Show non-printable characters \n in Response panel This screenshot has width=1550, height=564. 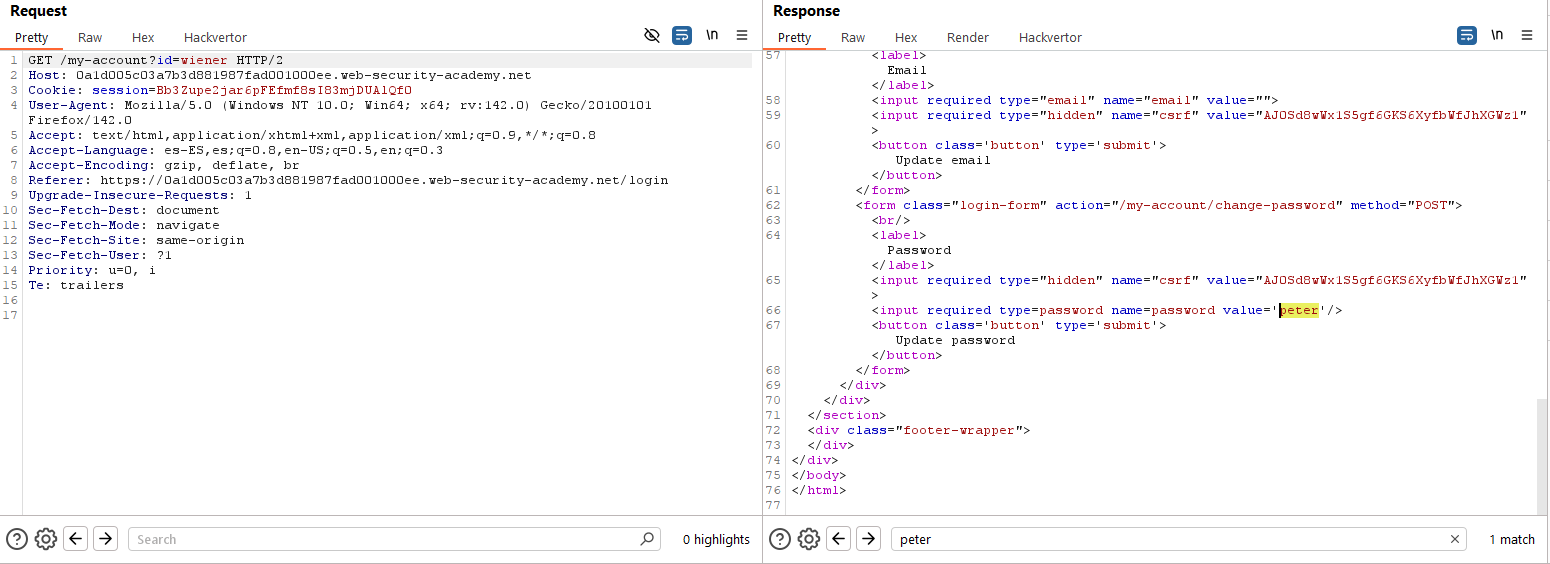click(1497, 35)
